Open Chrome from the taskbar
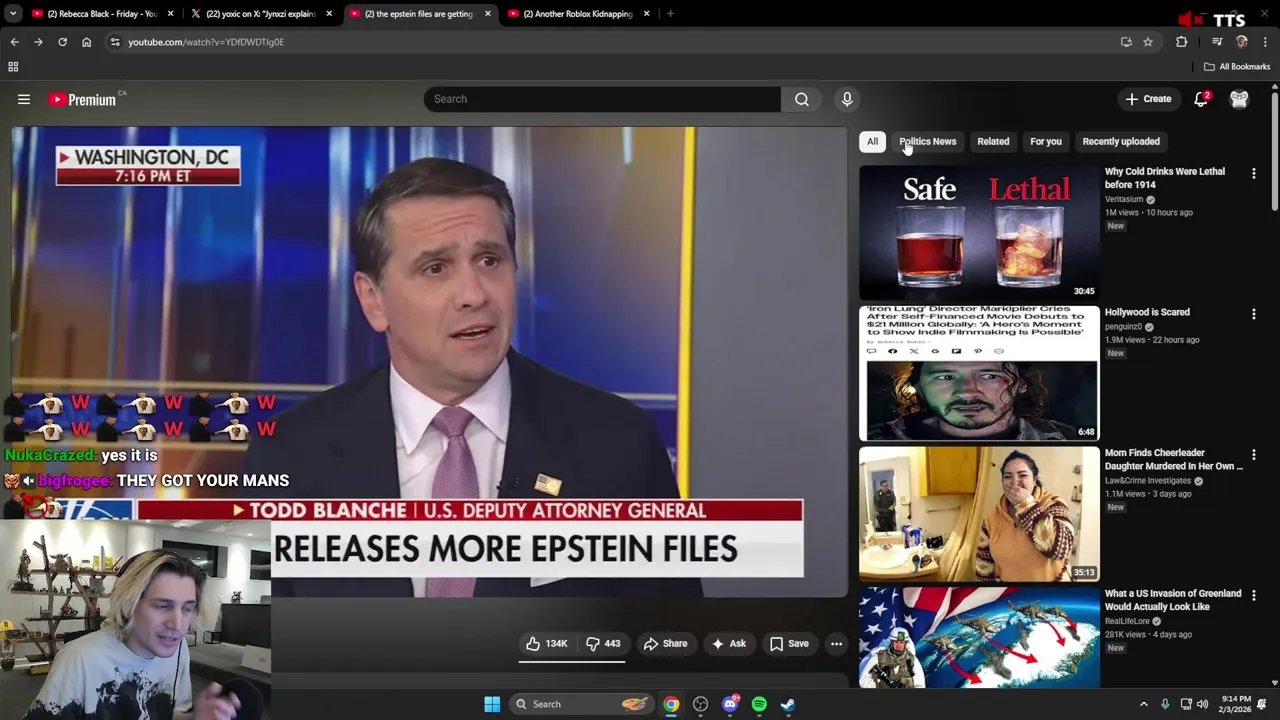This screenshot has width=1280, height=720. point(671,704)
